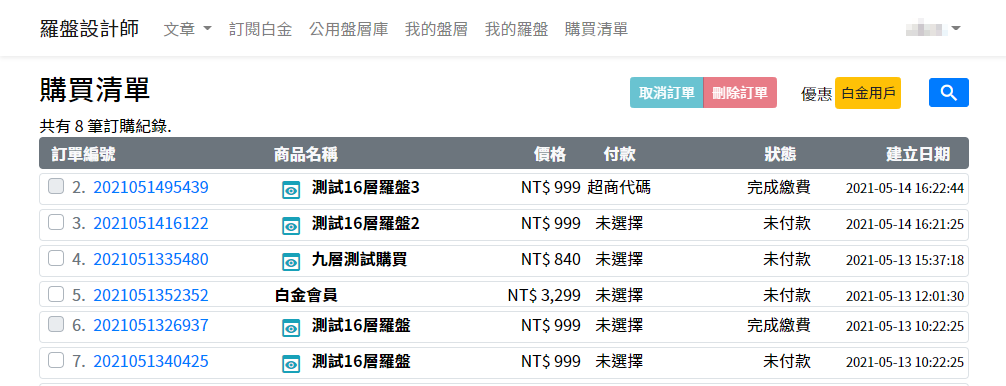Expand the 文章 dropdown menu
The image size is (1006, 386).
coord(187,29)
